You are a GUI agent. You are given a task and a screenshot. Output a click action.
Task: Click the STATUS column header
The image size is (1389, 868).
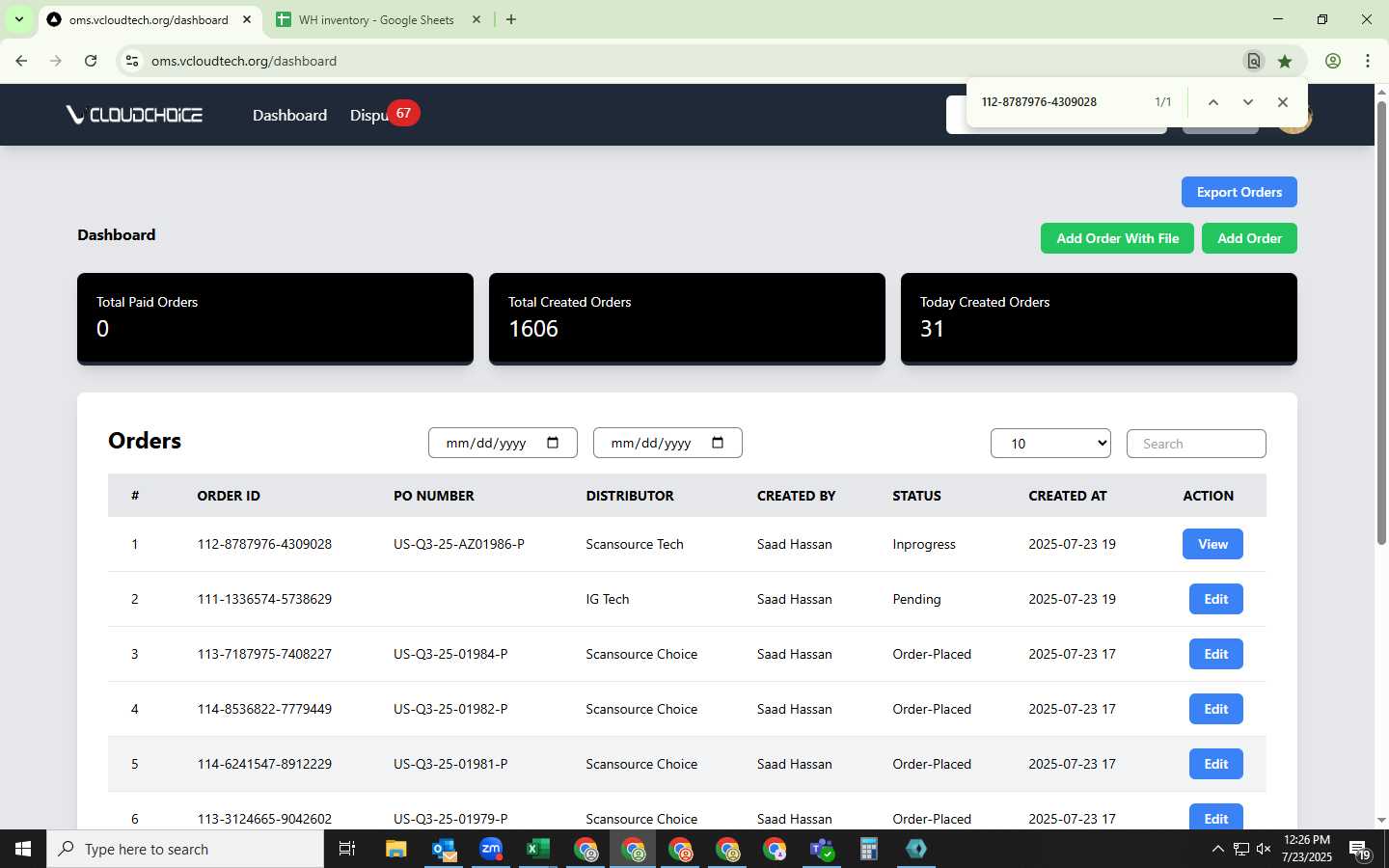tap(916, 496)
